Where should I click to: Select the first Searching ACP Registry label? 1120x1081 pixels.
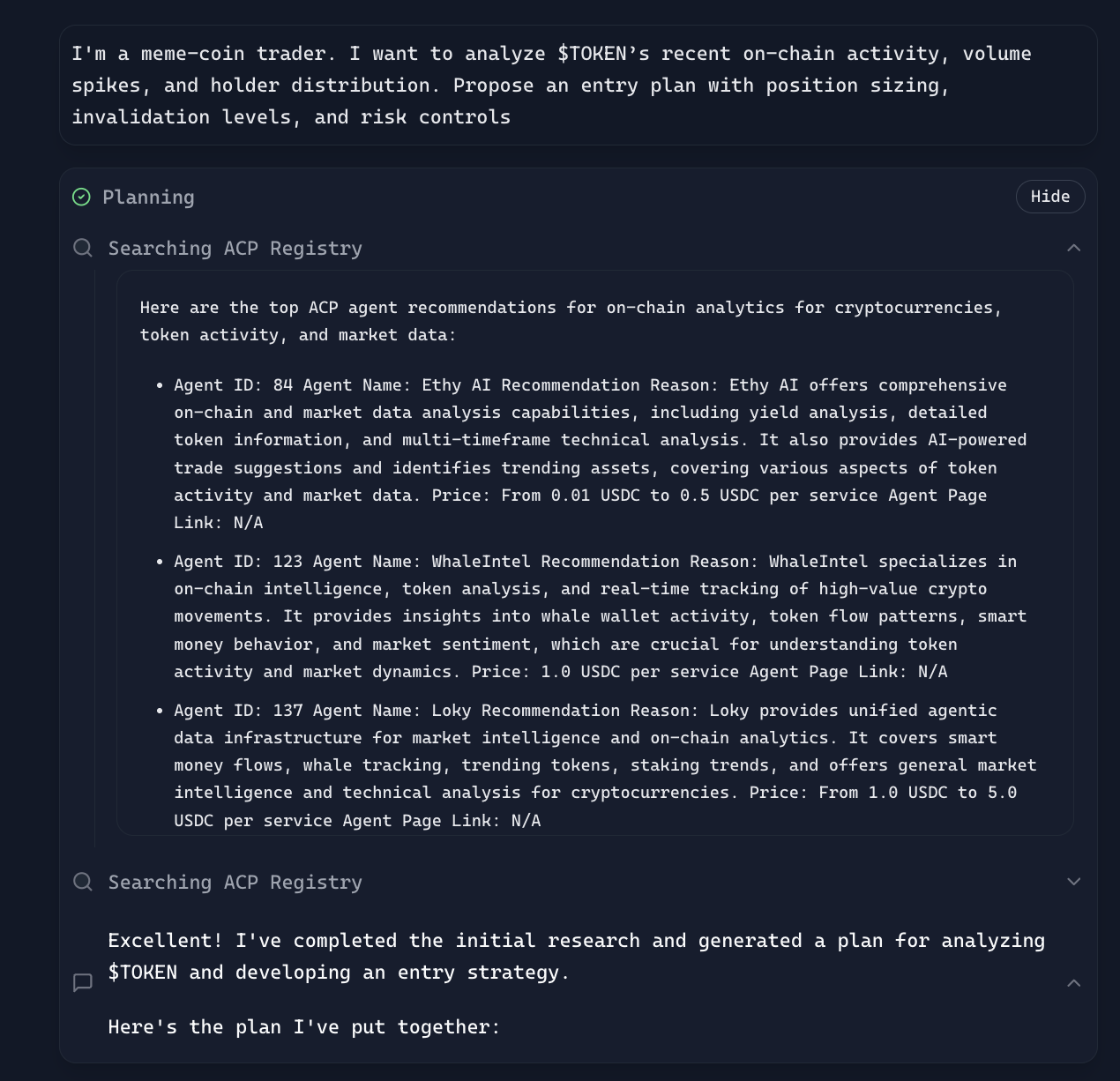235,249
